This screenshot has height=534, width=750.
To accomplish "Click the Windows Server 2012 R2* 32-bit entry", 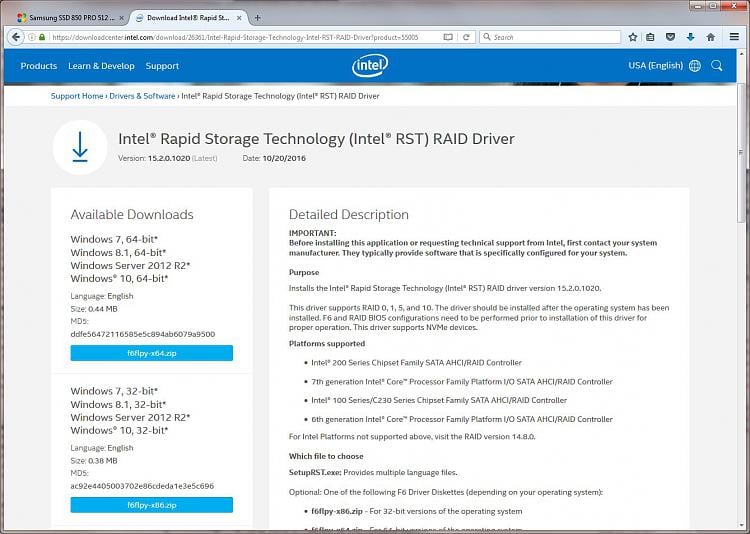I will (130, 417).
